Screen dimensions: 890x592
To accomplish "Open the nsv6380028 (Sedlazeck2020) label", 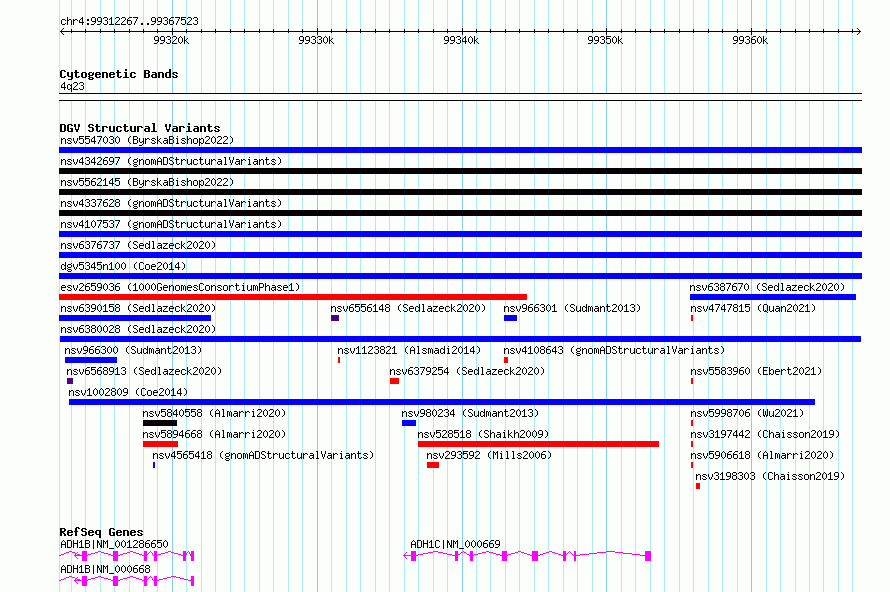I will tap(138, 329).
